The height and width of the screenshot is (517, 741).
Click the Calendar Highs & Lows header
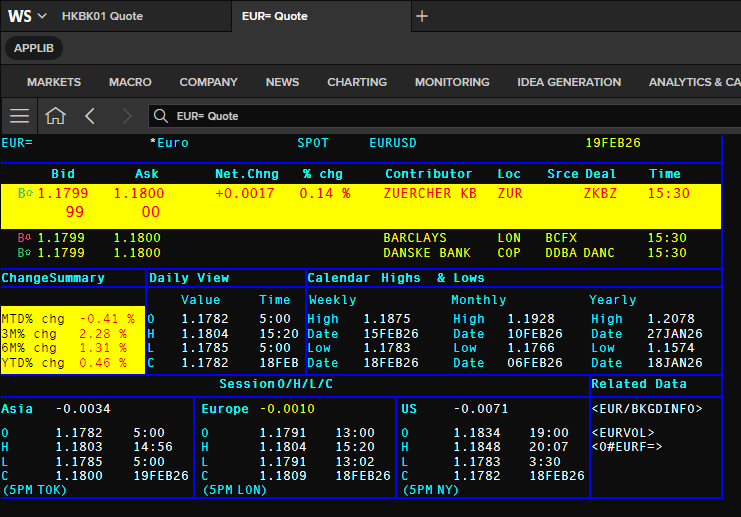[x=396, y=278]
